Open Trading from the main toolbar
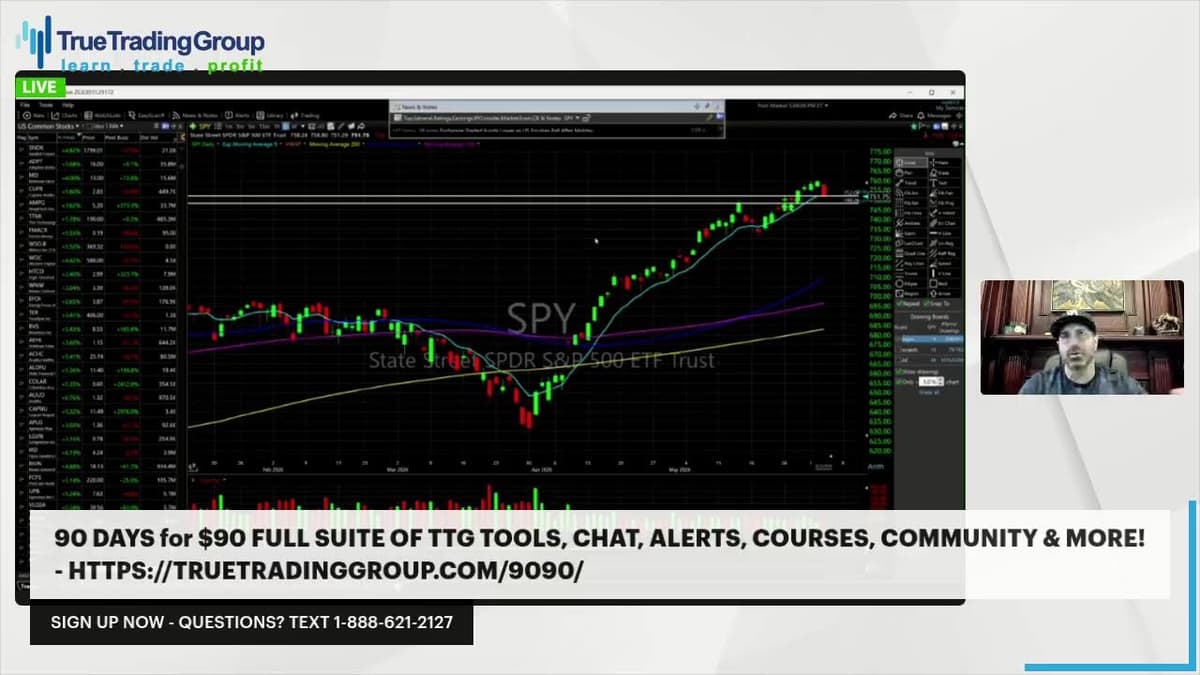1200x675 pixels. 306,115
